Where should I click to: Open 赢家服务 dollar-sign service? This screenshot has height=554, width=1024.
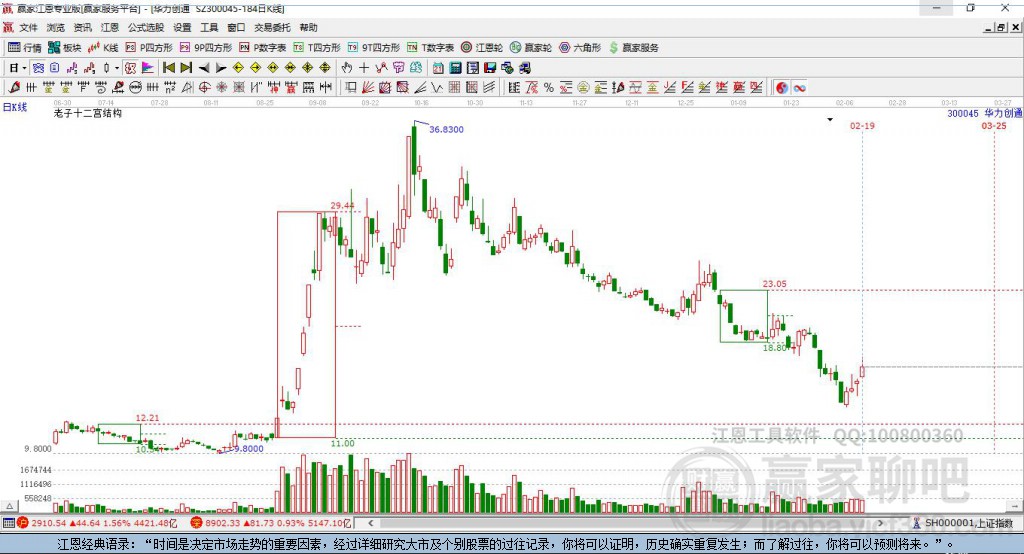[633, 48]
